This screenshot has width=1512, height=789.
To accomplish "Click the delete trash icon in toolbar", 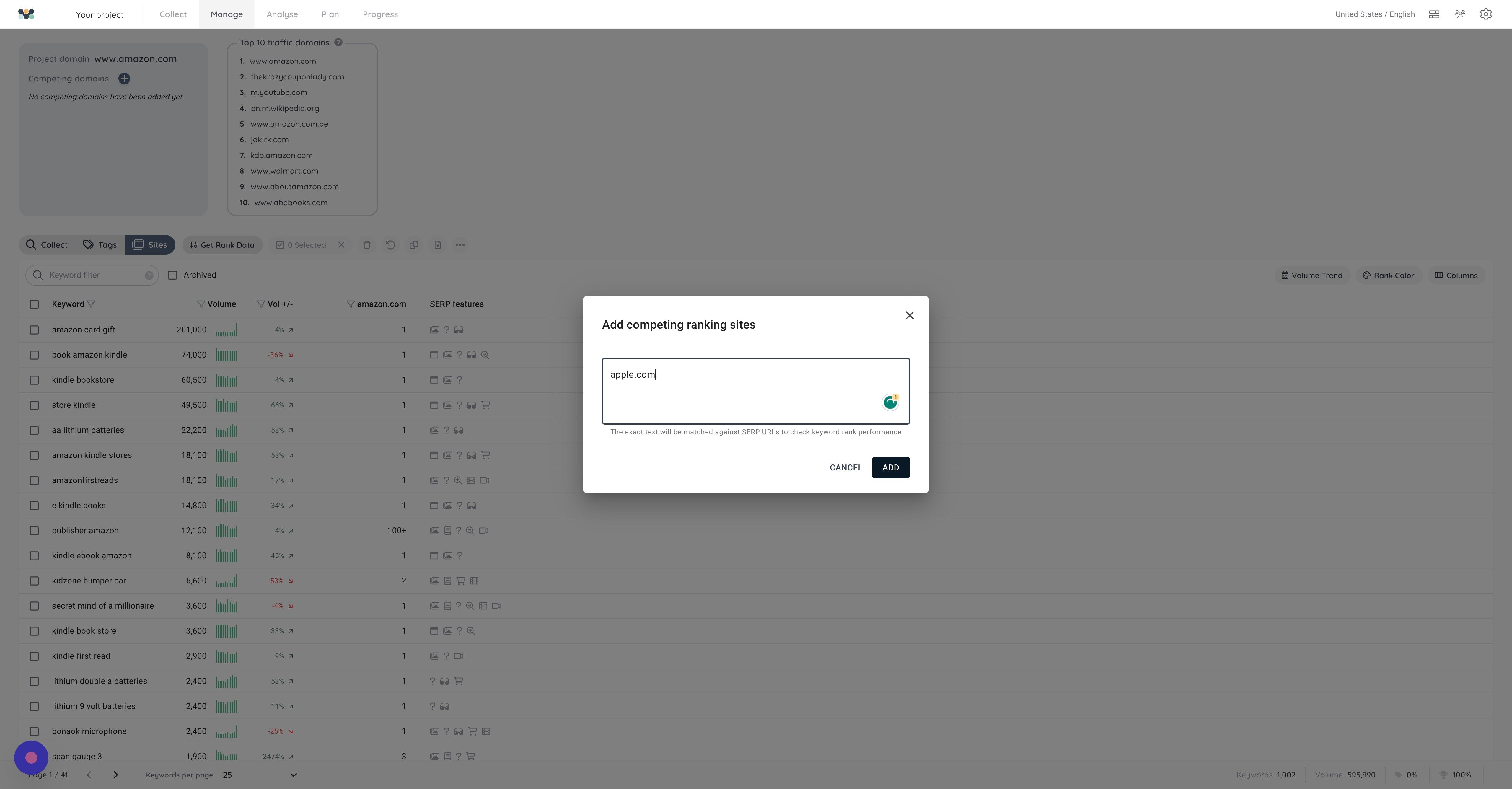I will (x=367, y=245).
